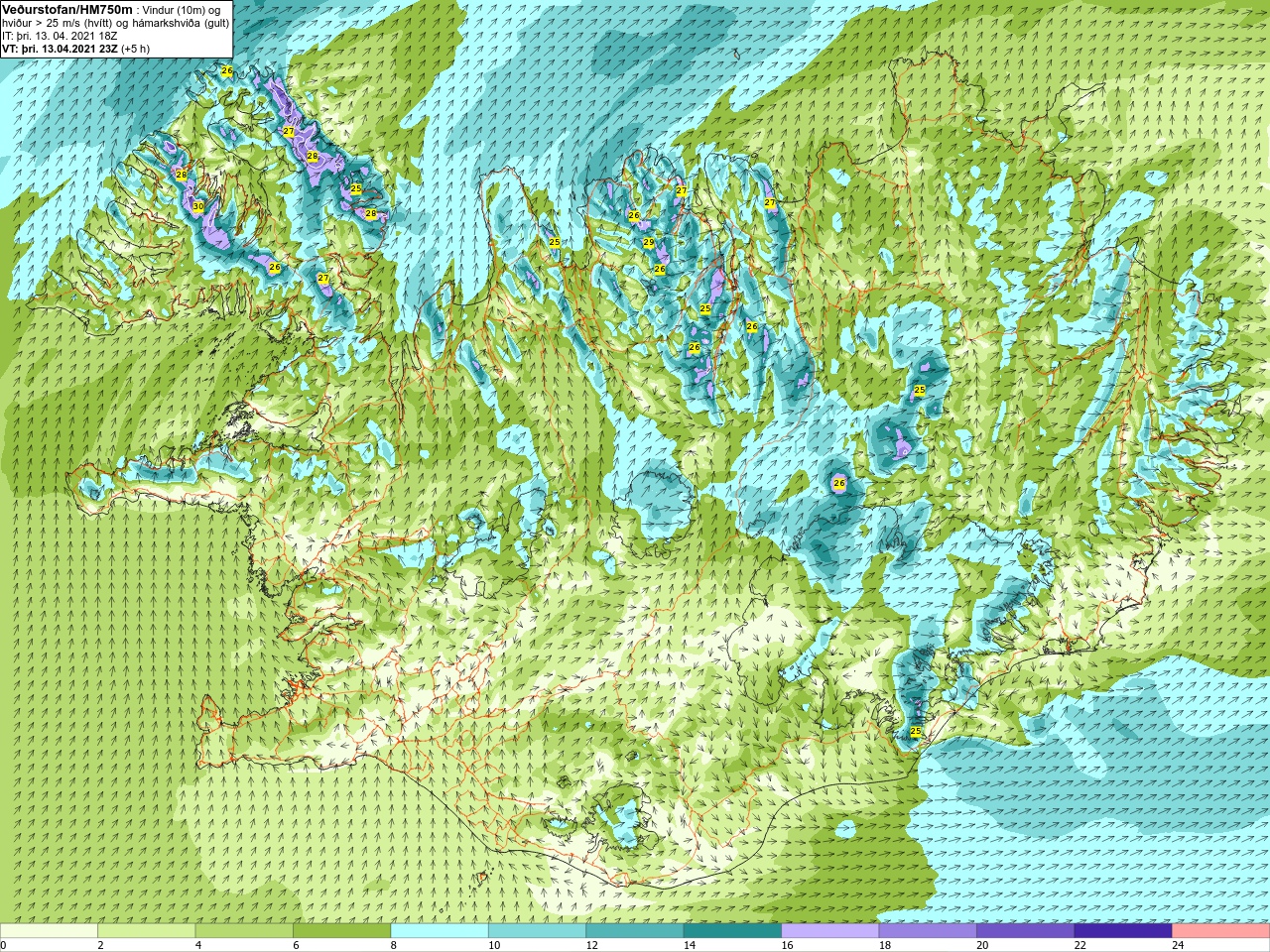Click the 'VT: þri. 13.04.2021 23Z (+5 h)' line
Screen dimensions: 1270x952
click(75, 49)
